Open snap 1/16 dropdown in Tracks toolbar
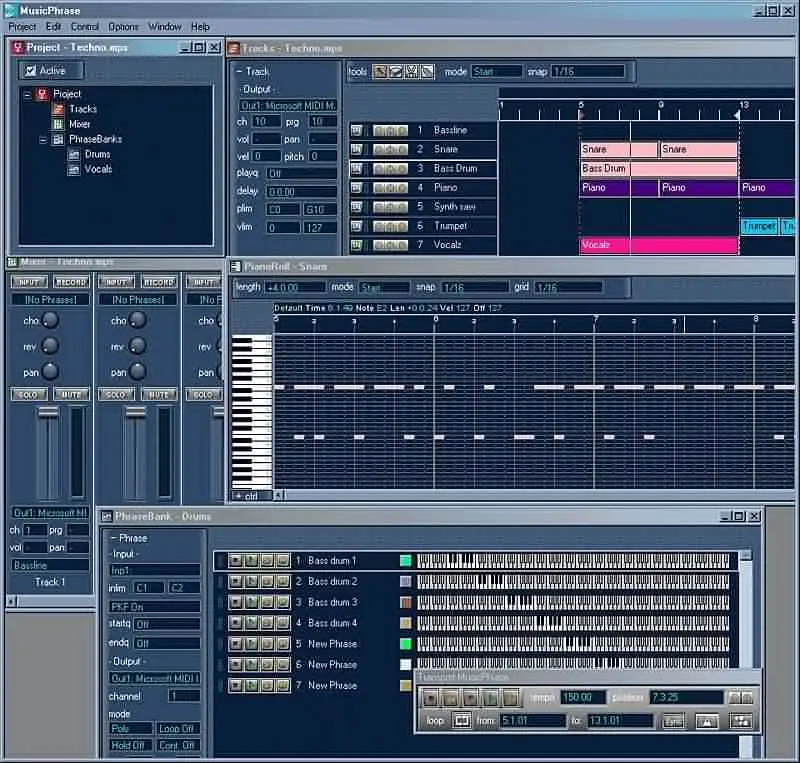This screenshot has height=763, width=800. (588, 71)
